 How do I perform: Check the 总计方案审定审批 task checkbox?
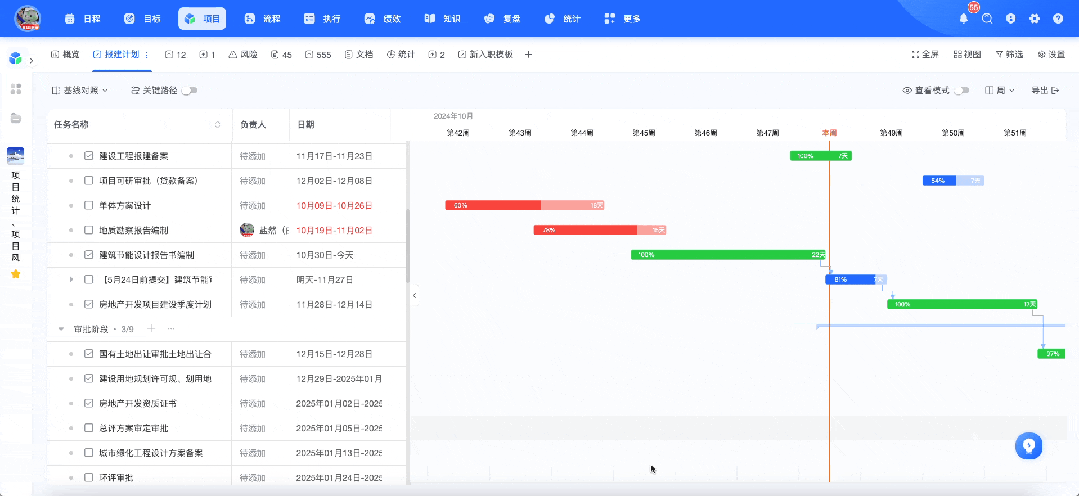pos(88,428)
